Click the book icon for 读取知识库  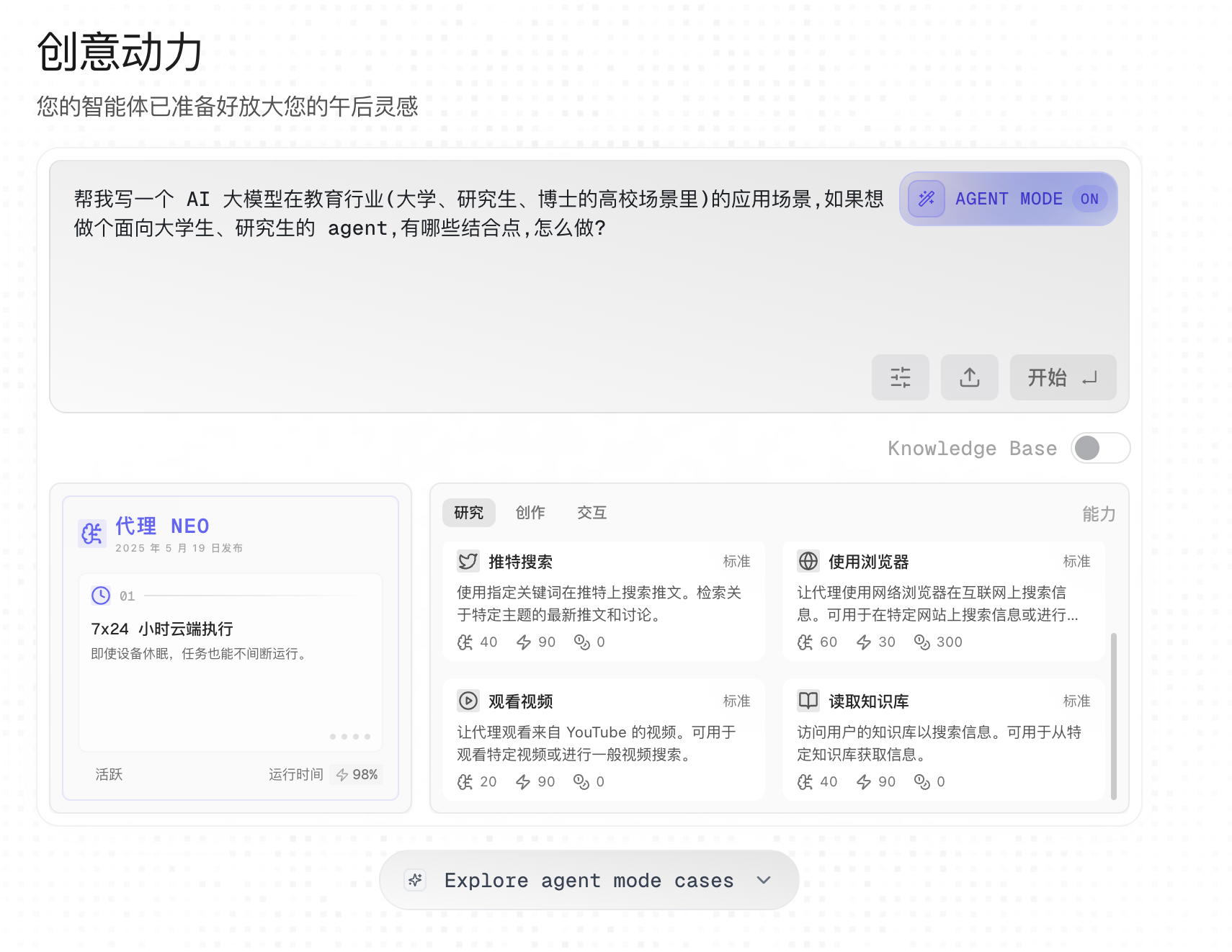click(808, 701)
